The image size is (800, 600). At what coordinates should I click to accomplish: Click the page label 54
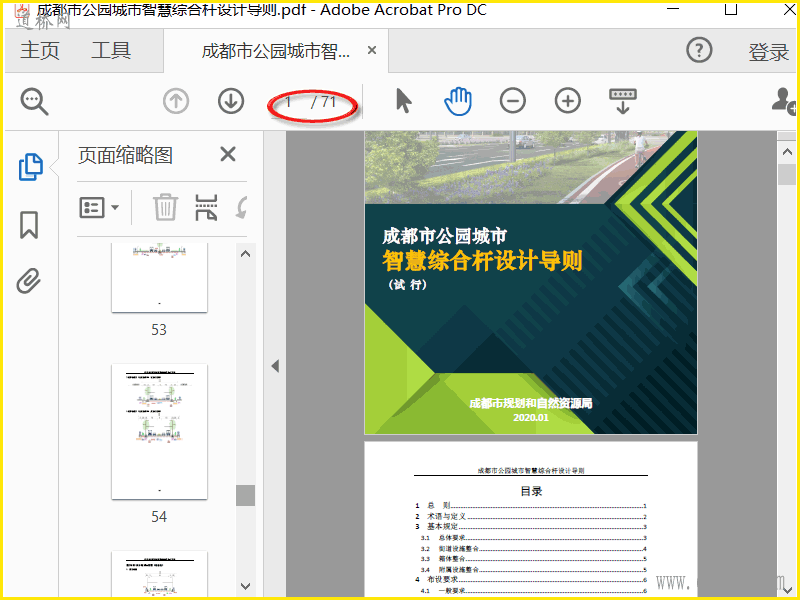click(159, 517)
